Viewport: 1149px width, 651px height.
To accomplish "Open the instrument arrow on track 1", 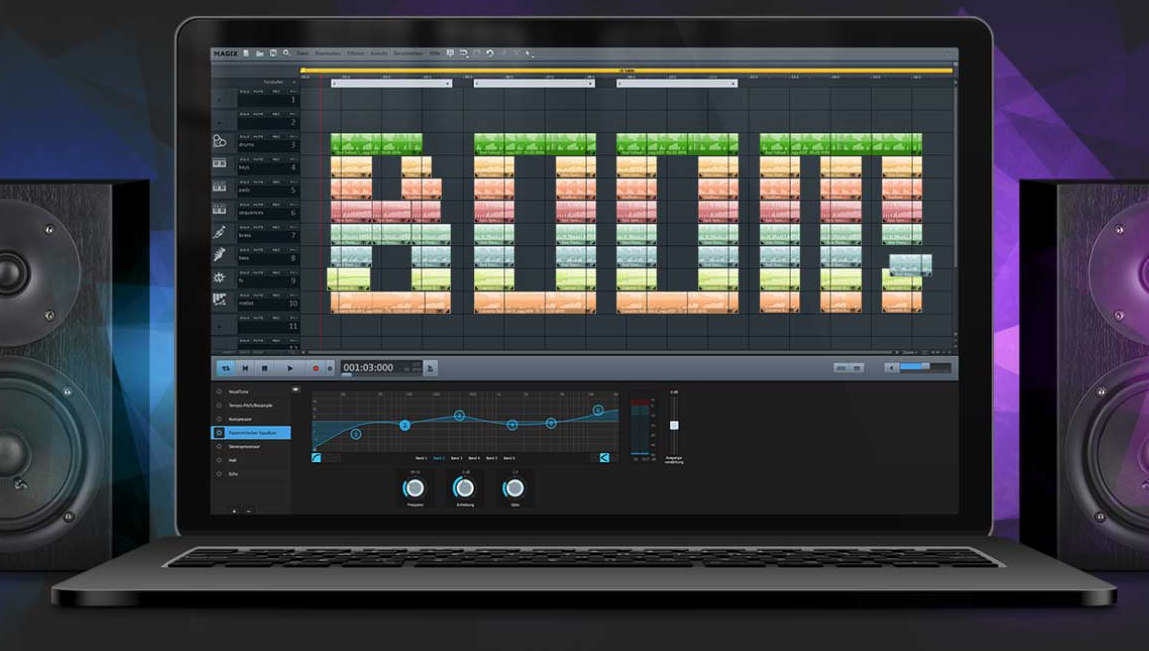I will pos(219,100).
